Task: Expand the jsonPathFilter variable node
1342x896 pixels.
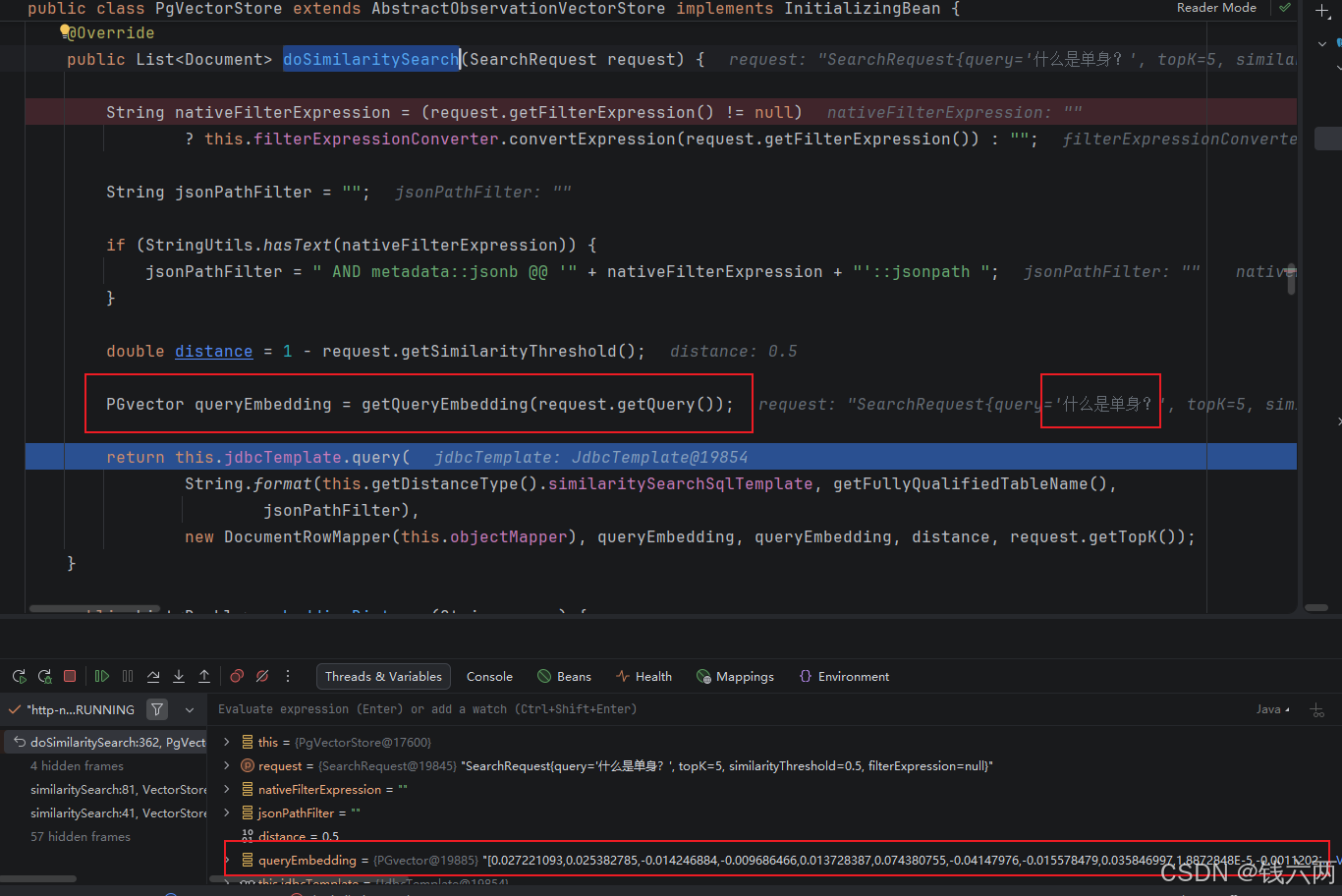Action: (227, 812)
